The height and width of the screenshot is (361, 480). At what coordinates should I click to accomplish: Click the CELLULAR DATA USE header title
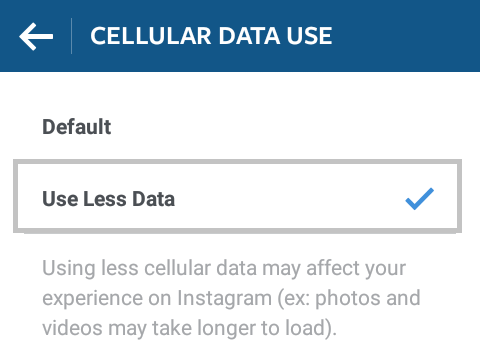point(211,36)
